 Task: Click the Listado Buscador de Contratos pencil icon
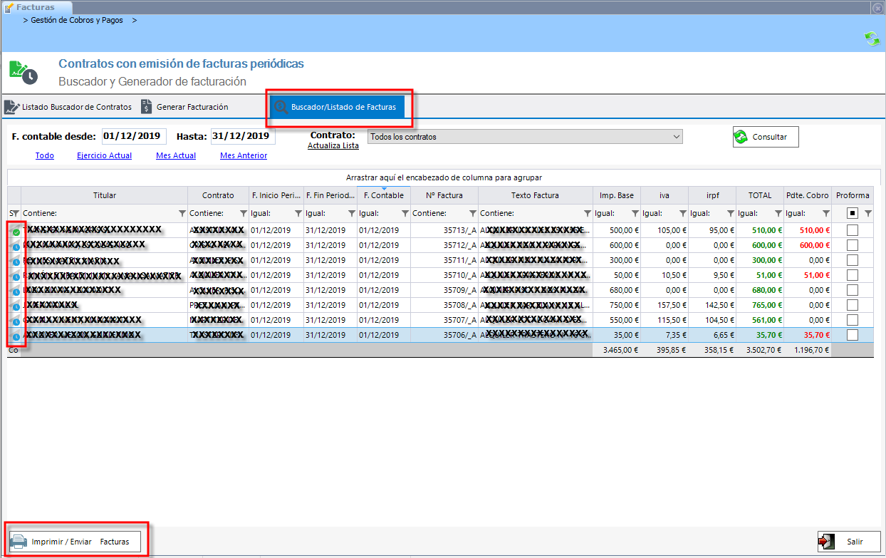pyautogui.click(x=11, y=107)
